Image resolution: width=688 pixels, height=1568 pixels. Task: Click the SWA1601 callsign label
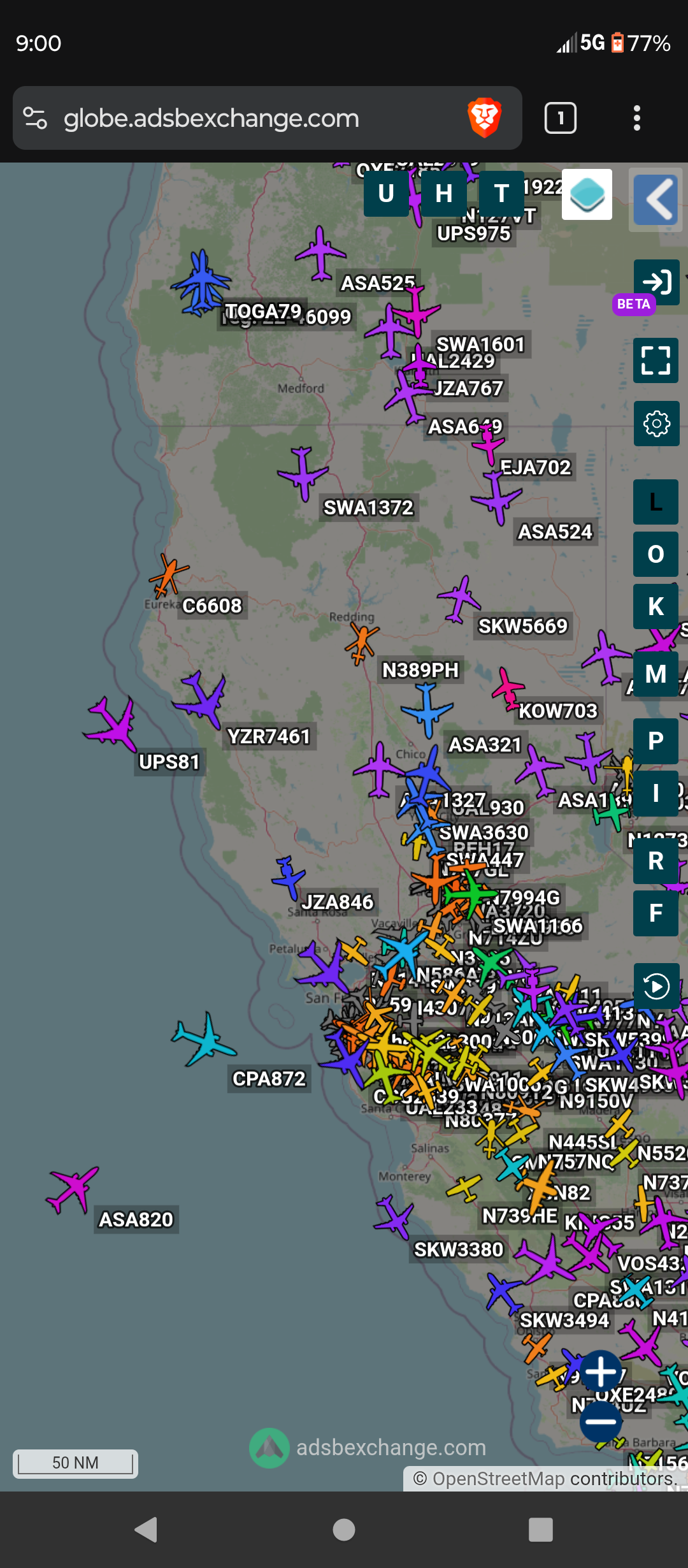480,344
